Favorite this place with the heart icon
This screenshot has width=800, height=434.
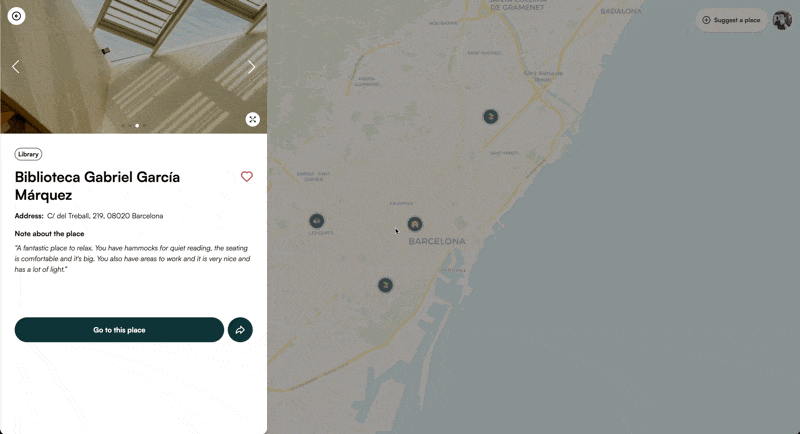(x=247, y=176)
